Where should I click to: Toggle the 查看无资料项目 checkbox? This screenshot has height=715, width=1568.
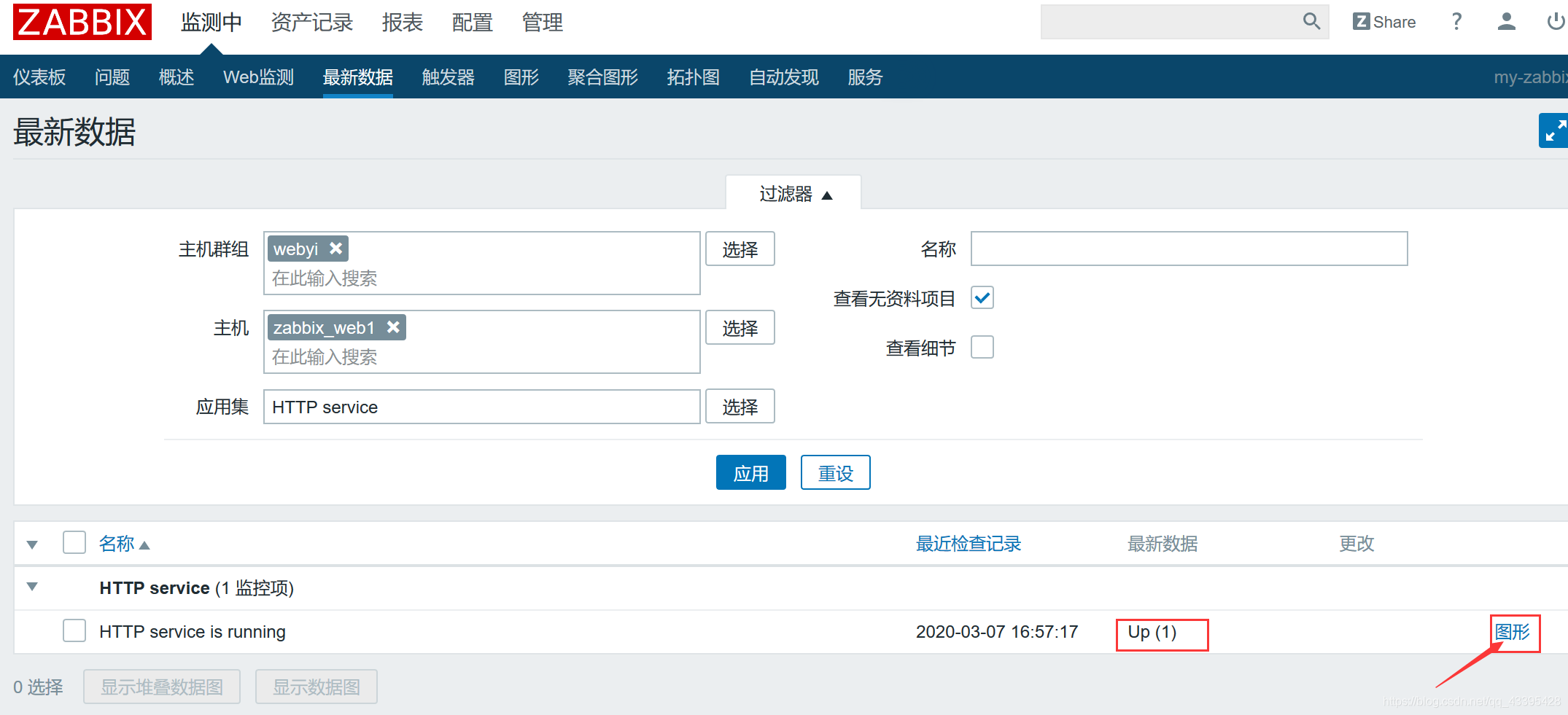982,297
